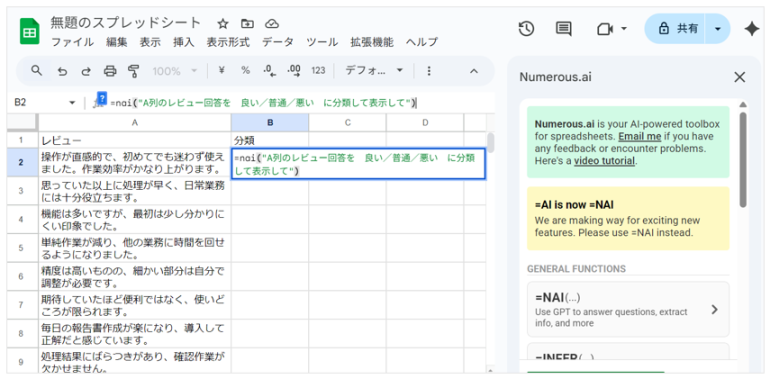
Task: Format cell as yen currency
Action: point(221,71)
